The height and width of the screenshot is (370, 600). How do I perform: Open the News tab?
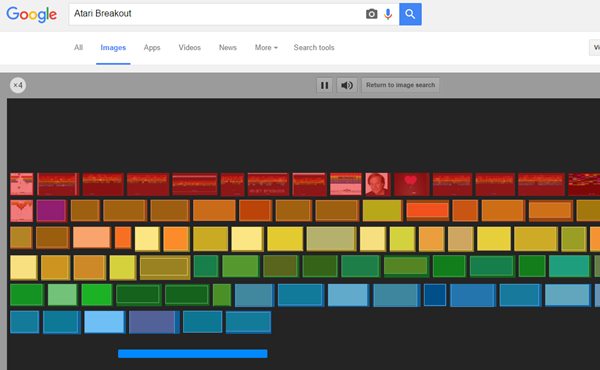[x=228, y=47]
